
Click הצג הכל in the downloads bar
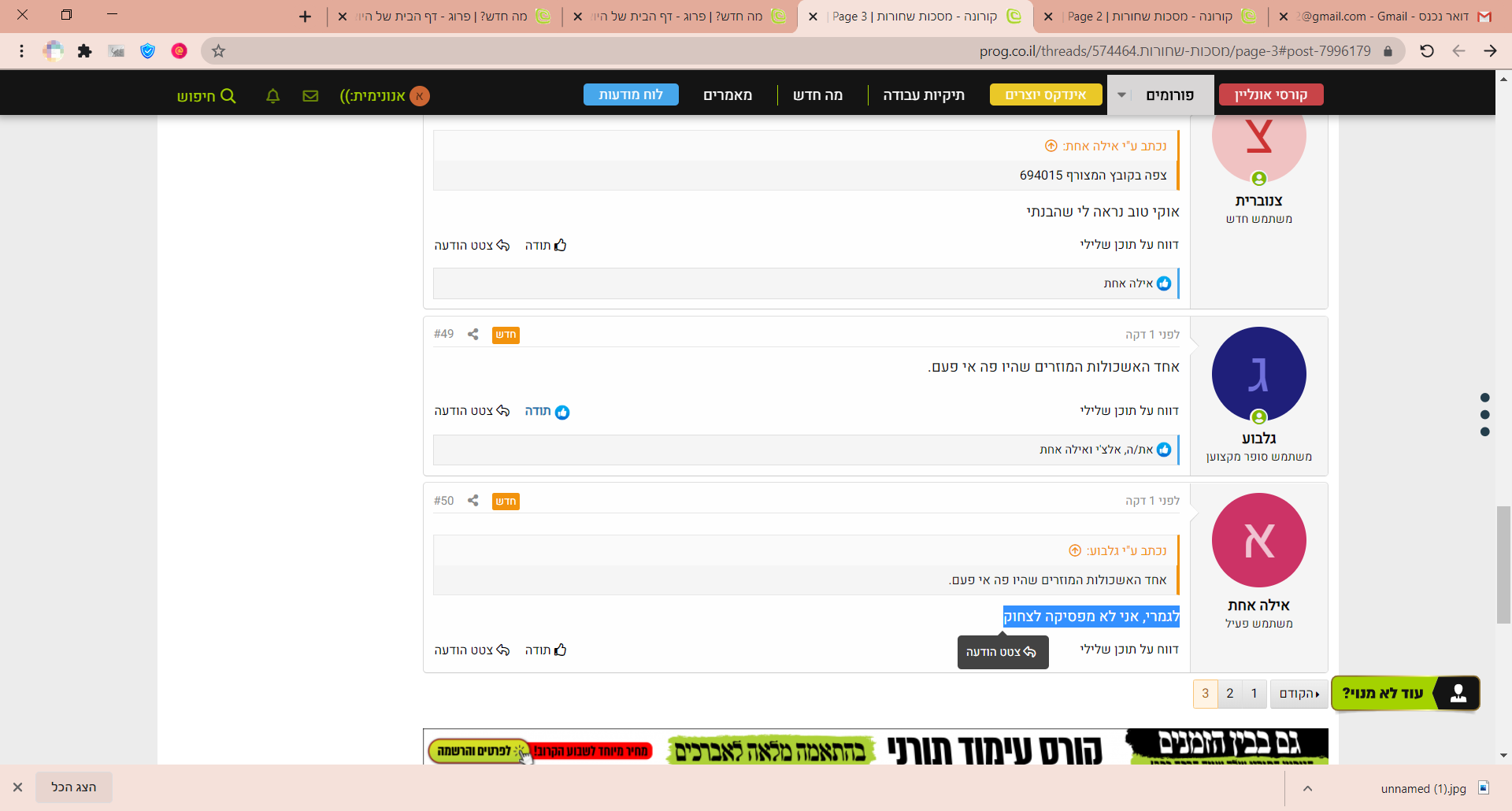click(x=74, y=787)
